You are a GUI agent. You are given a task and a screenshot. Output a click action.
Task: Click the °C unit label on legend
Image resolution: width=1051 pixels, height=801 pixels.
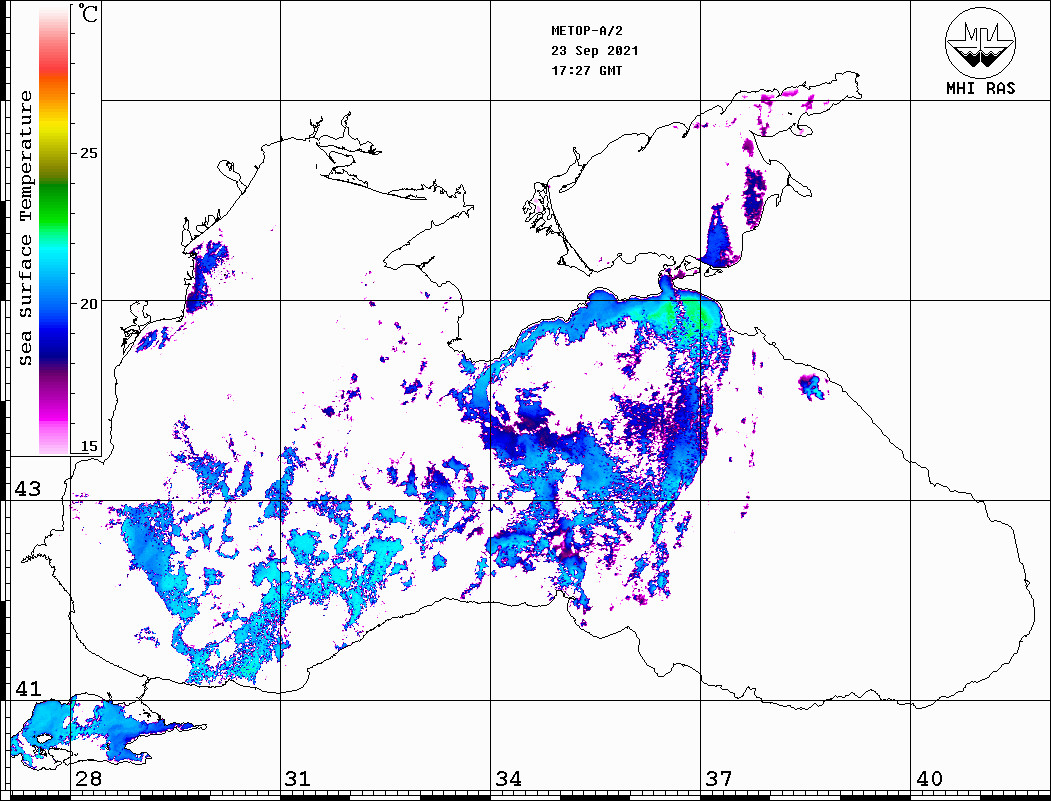(x=88, y=13)
